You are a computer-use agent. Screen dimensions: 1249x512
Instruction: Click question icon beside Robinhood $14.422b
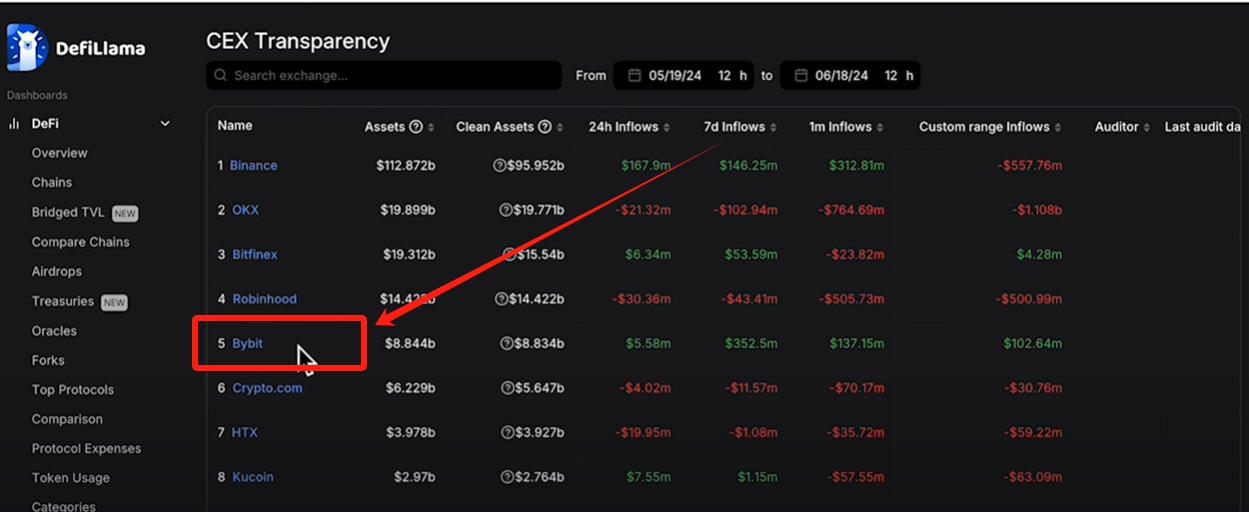point(501,299)
